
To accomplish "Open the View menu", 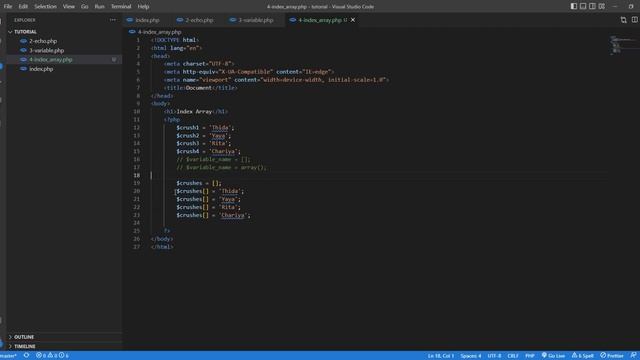I will coord(69,7).
